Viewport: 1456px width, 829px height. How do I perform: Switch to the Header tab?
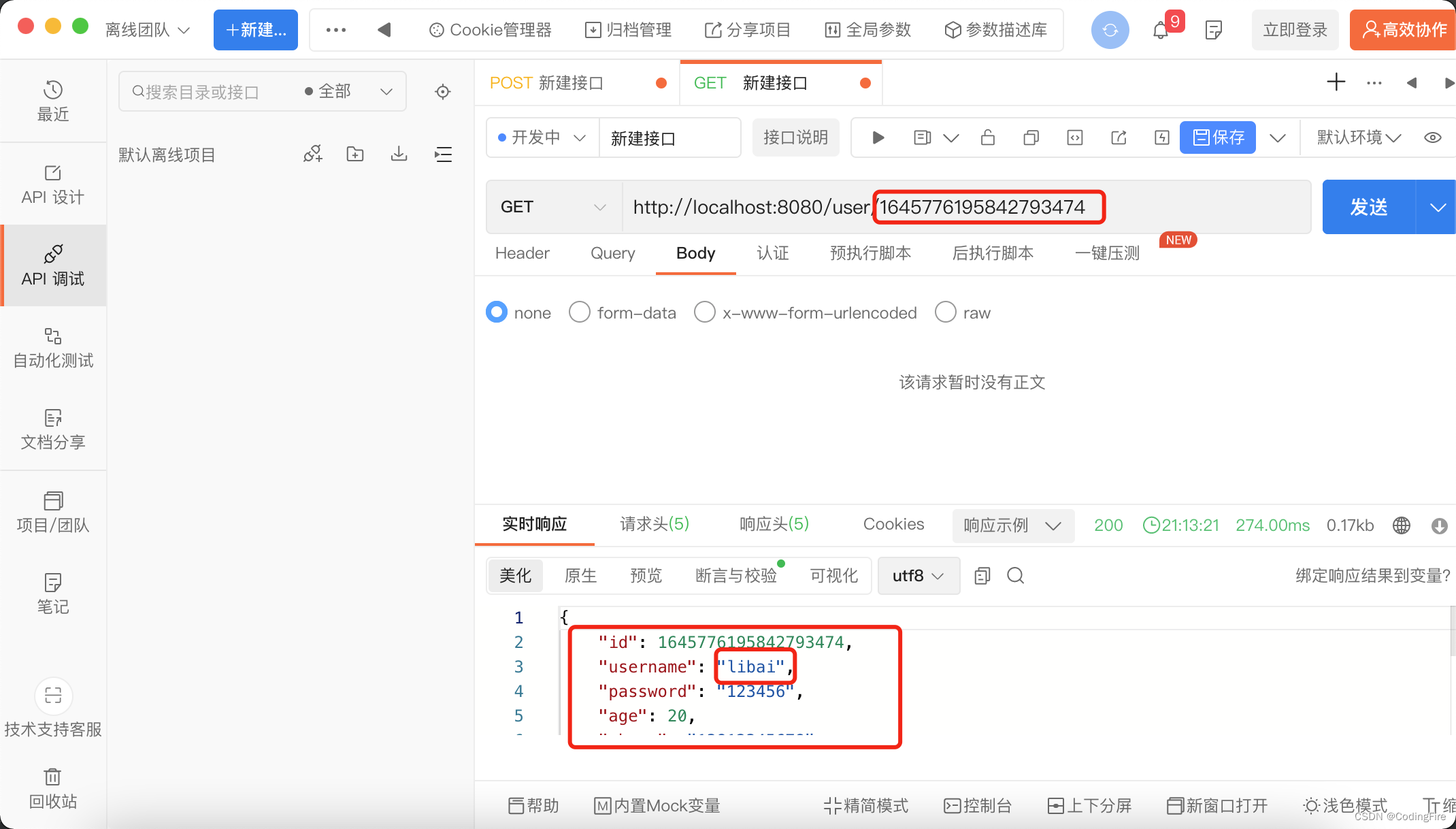click(x=522, y=253)
